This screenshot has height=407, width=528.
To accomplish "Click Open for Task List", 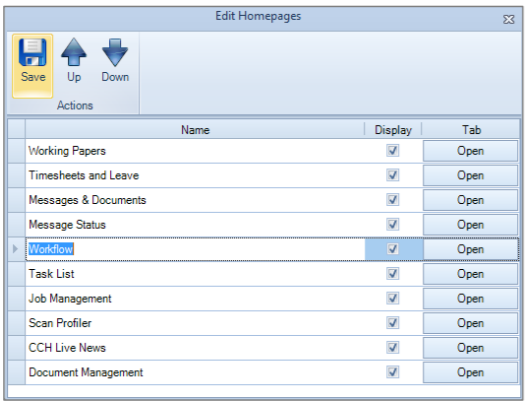I will click(x=470, y=274).
